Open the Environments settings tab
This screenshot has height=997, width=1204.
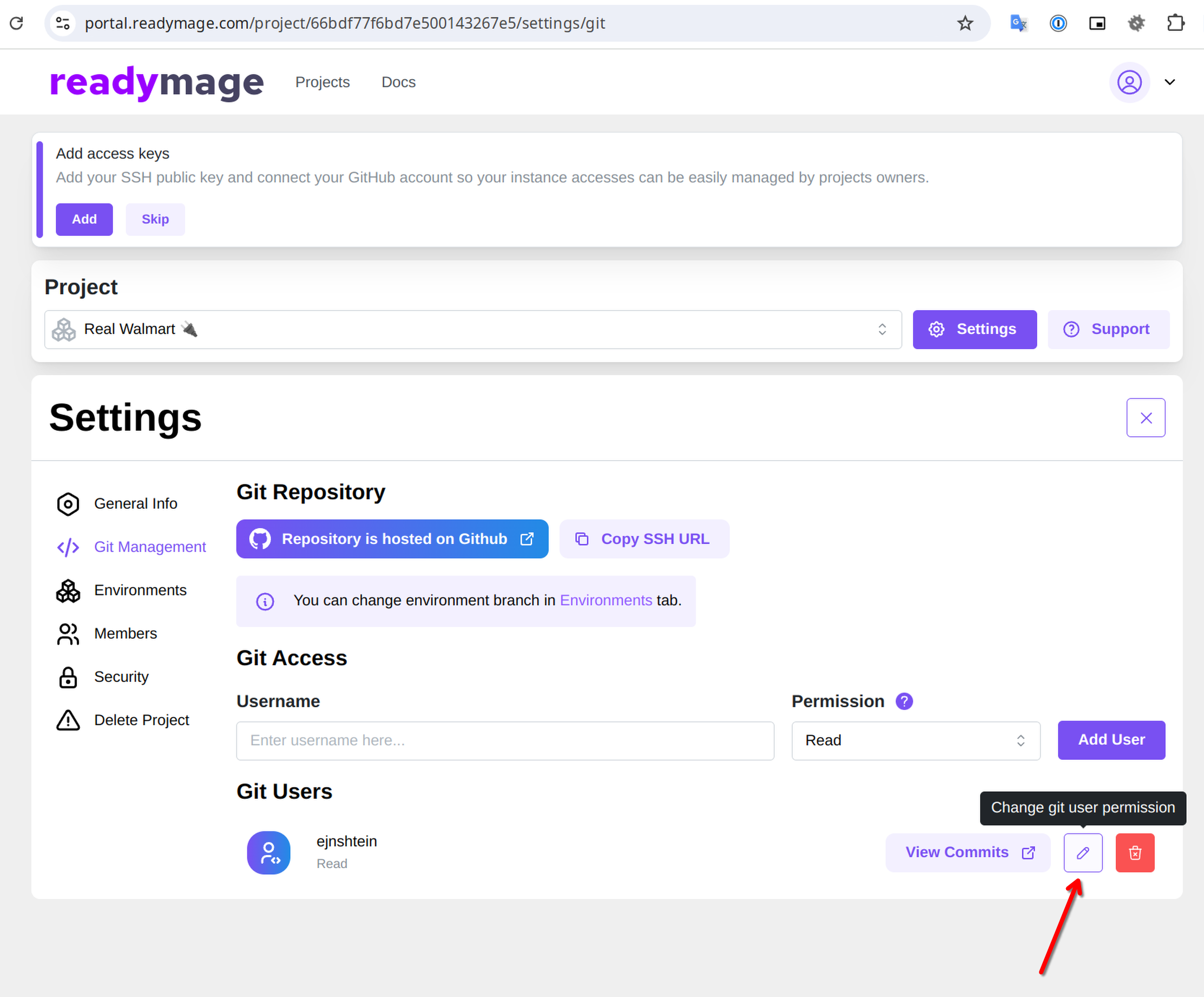(140, 590)
